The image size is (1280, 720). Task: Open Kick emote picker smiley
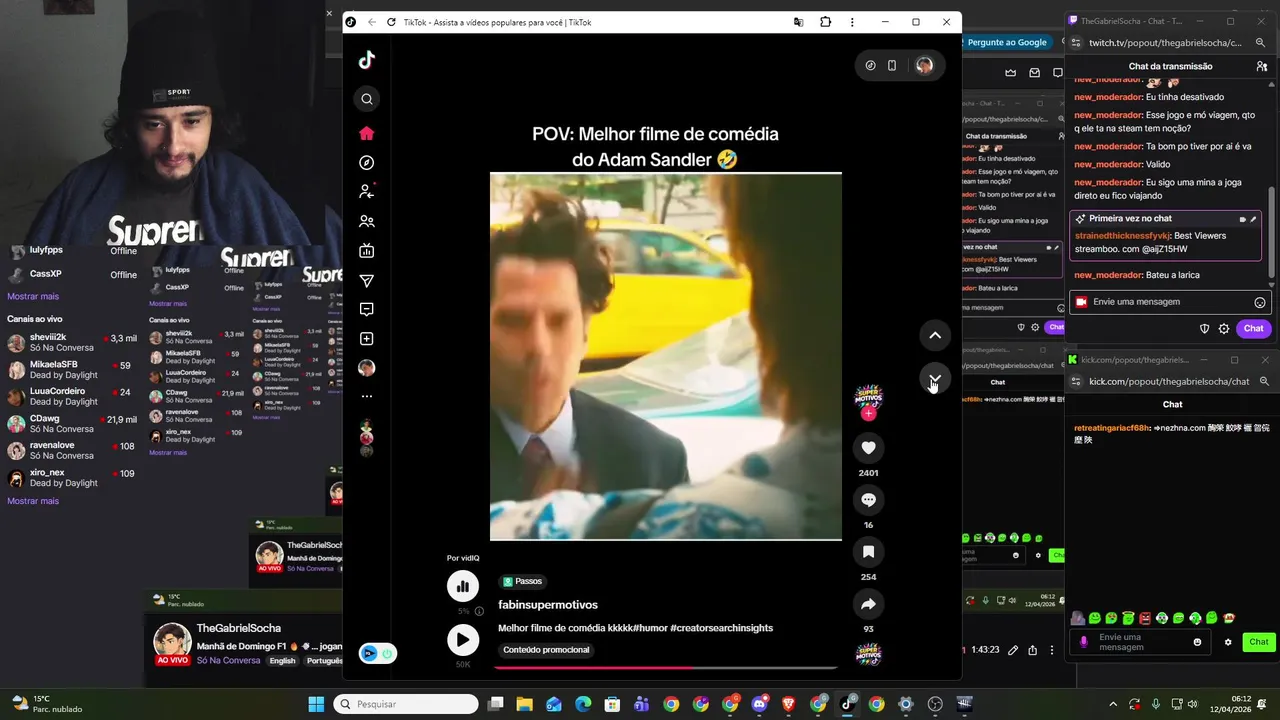tap(1197, 642)
